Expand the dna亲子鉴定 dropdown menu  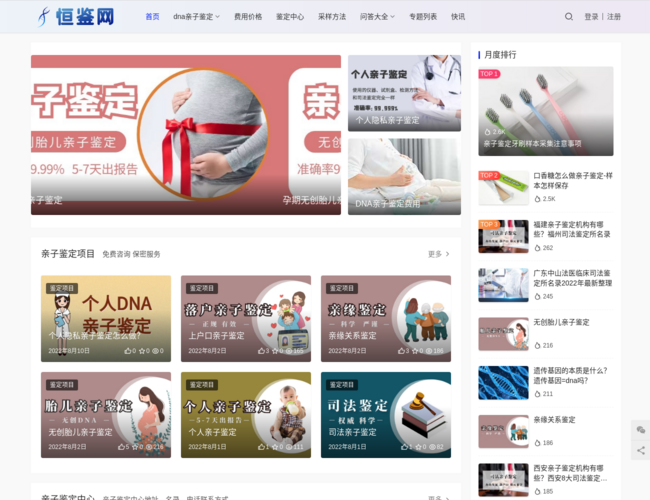(196, 17)
